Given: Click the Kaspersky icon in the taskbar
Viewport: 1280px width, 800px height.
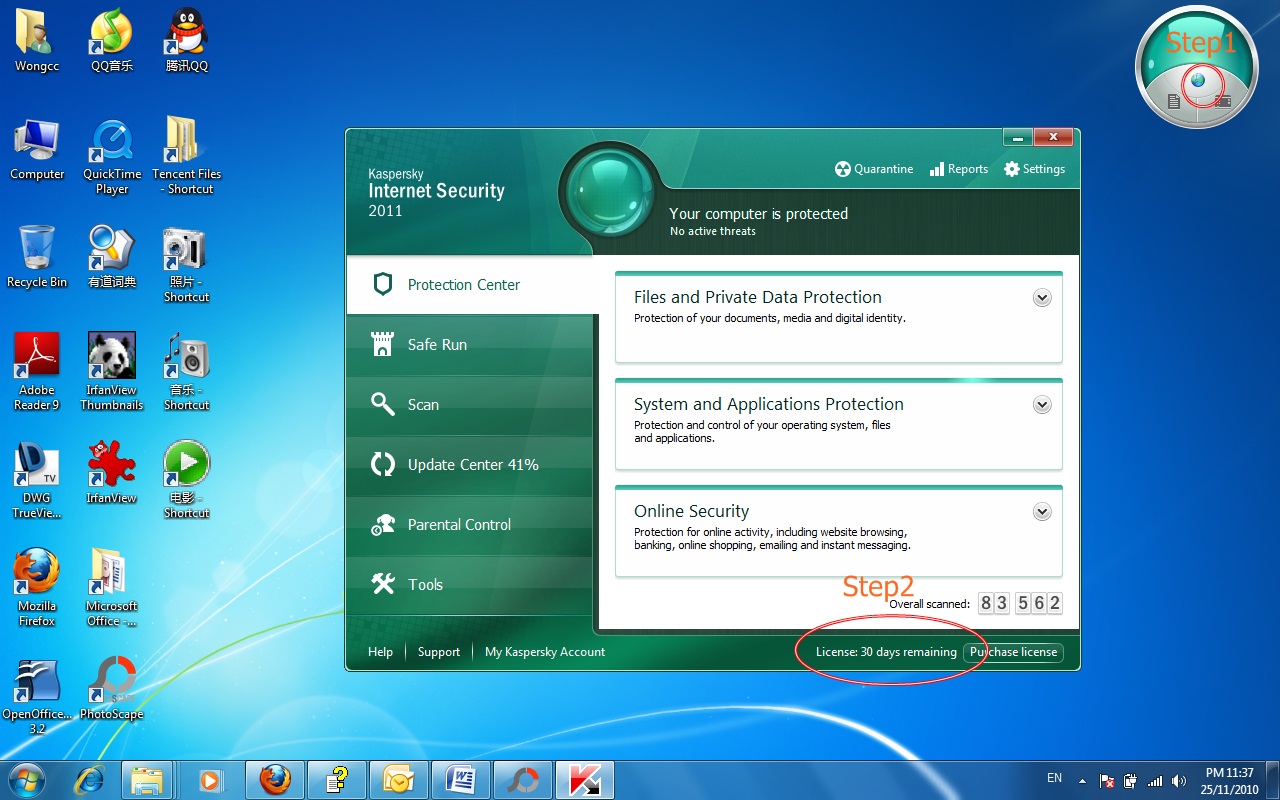Looking at the screenshot, I should click(584, 779).
